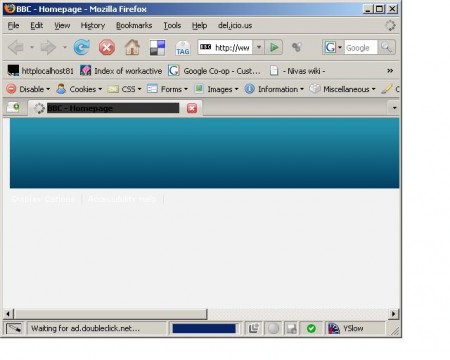
Task: Click the search magnifier icon
Action: (386, 47)
